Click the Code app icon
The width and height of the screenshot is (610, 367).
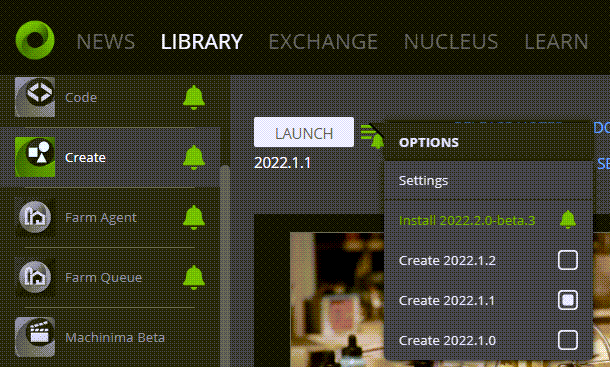(x=35, y=97)
